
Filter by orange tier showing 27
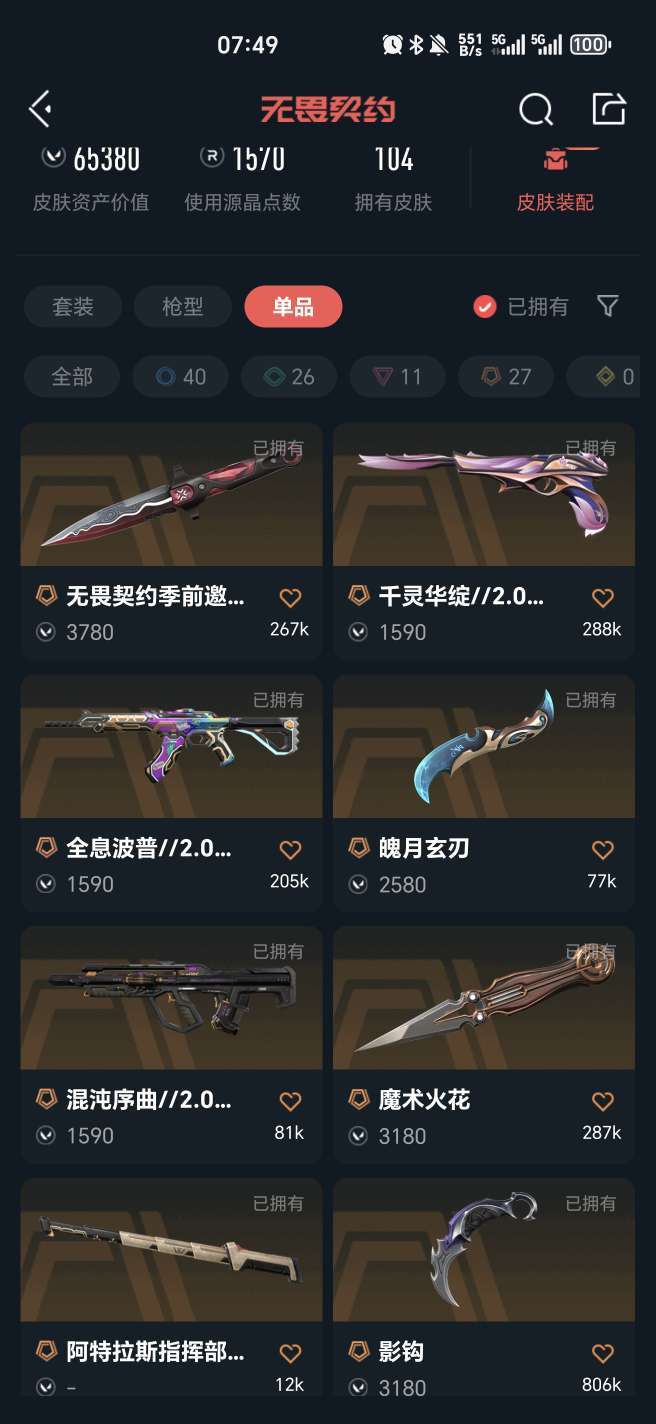tap(505, 377)
